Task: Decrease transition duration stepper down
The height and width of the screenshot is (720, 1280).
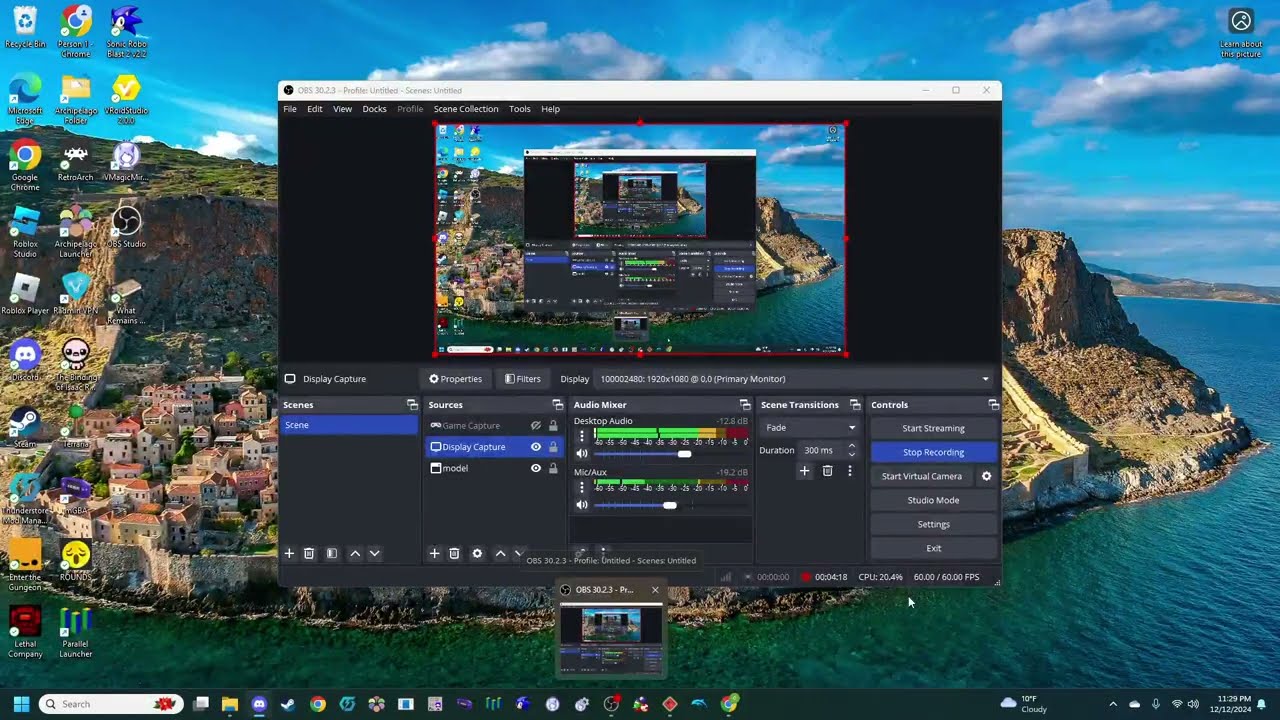Action: point(851,454)
